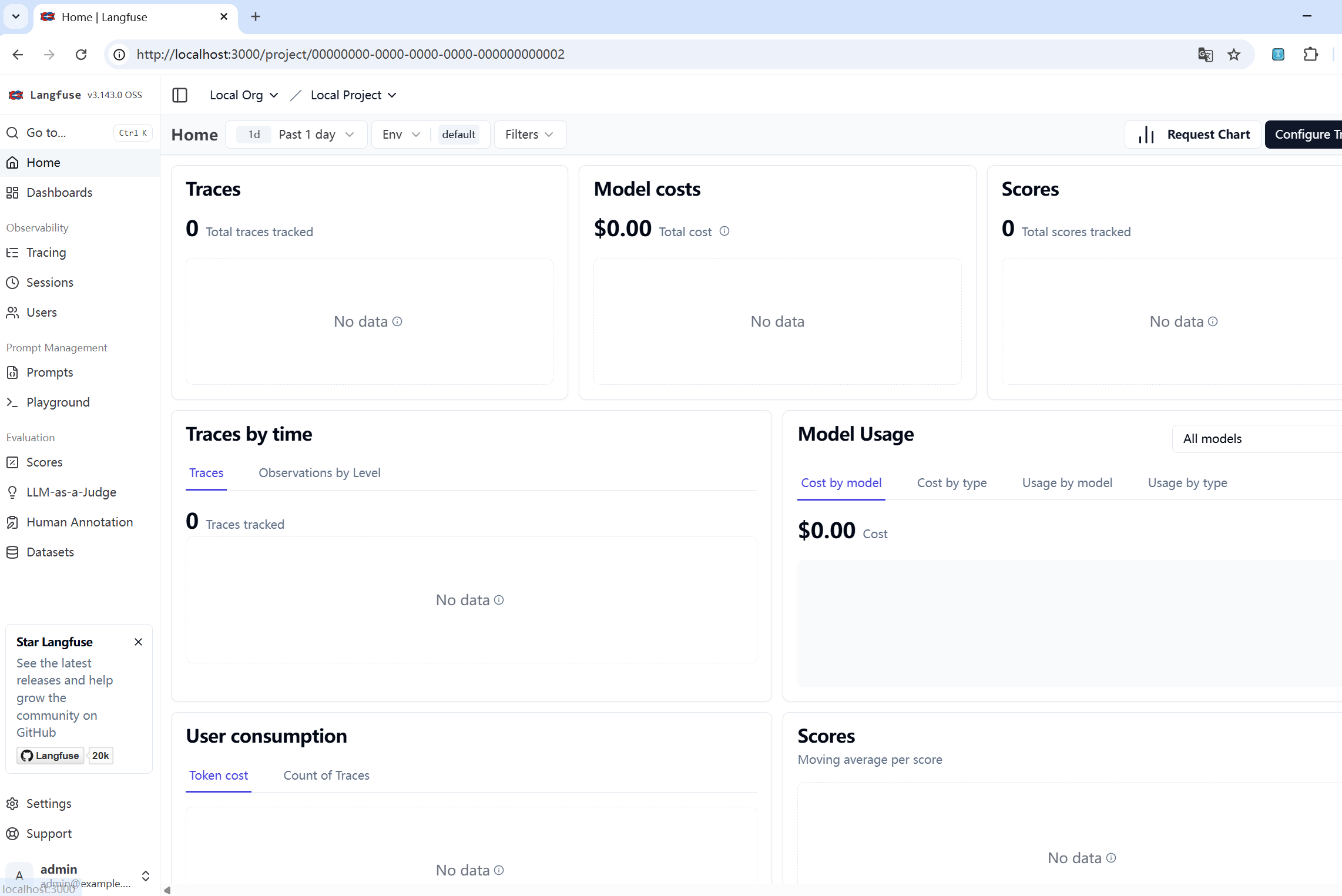Screen dimensions: 1342x896
Task: Collapse the sidebar with the panel icon
Action: [x=180, y=95]
